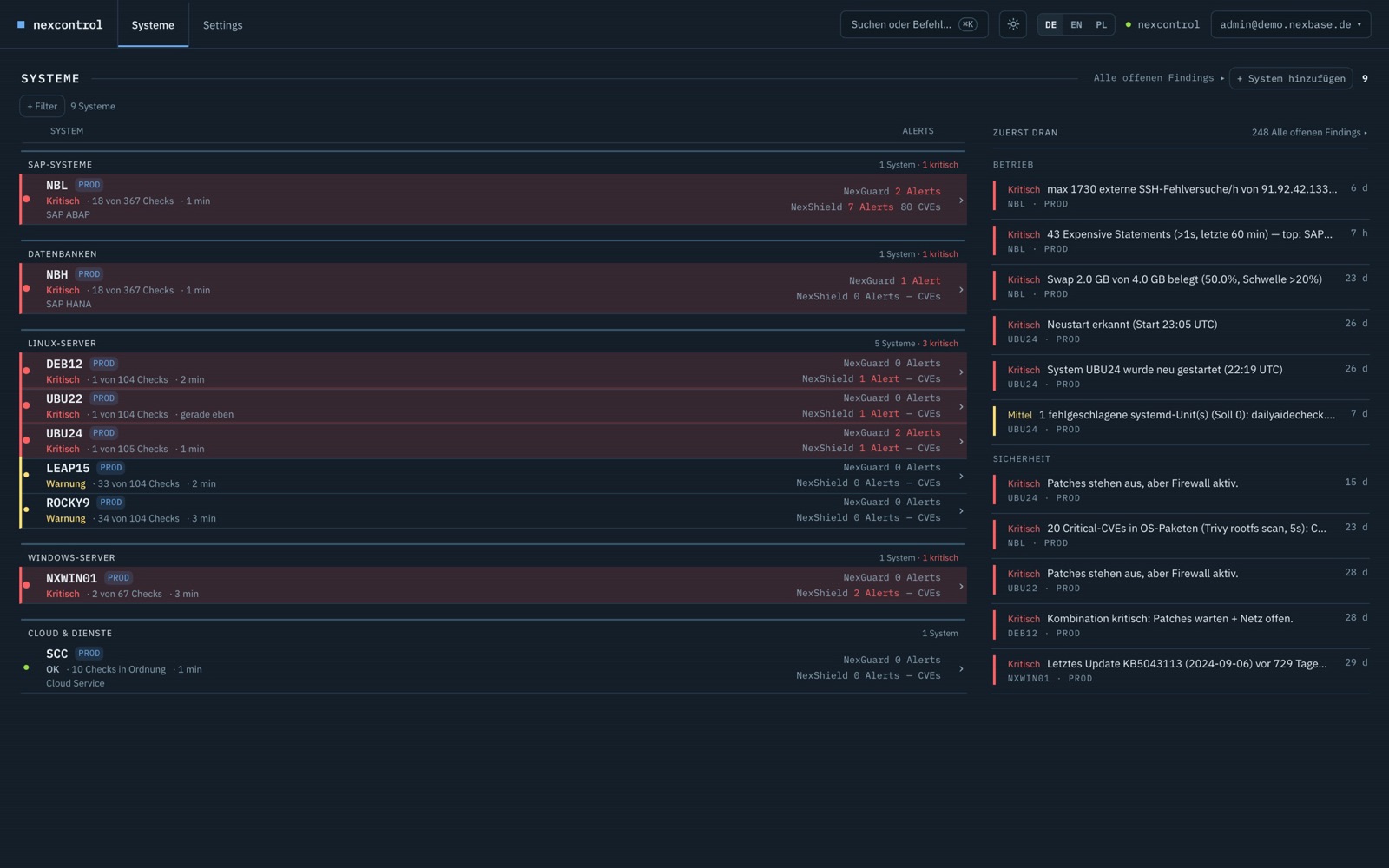
Task: Open Swap 2.0 GB von 4.0 GB finding
Action: point(1181,286)
